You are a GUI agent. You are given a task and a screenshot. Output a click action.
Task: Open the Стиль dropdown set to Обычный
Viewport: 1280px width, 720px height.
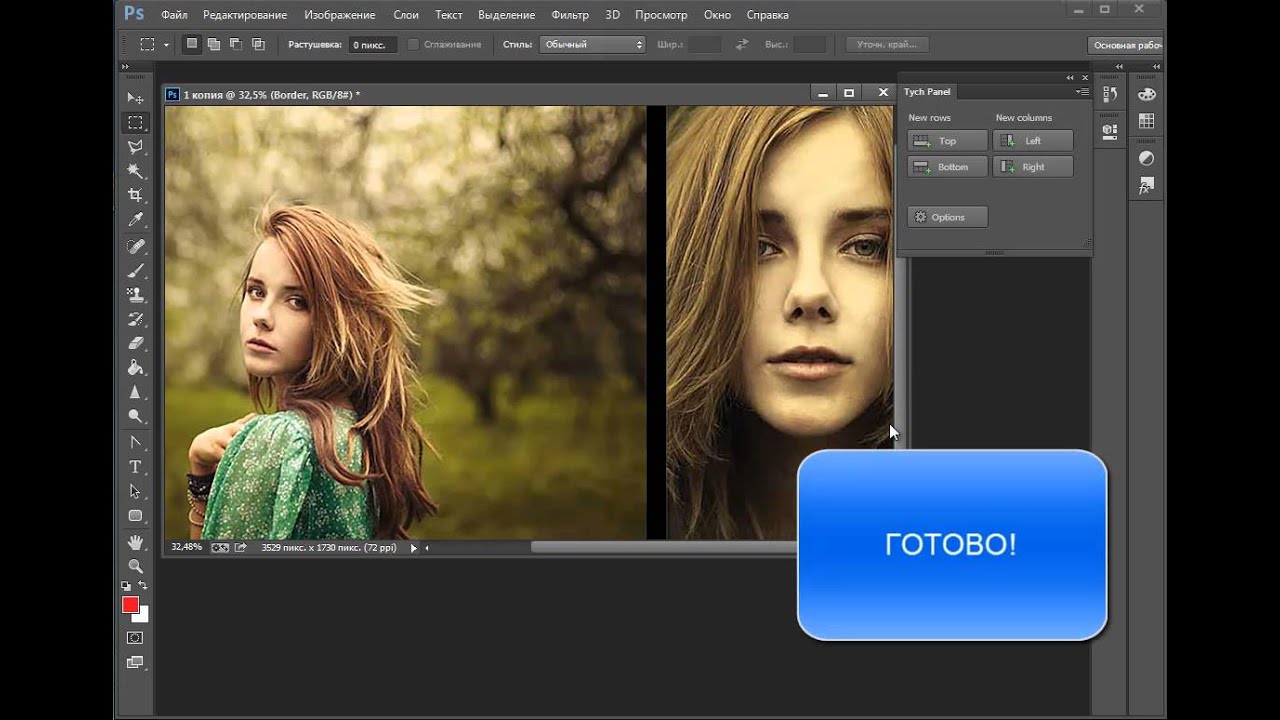coord(592,45)
